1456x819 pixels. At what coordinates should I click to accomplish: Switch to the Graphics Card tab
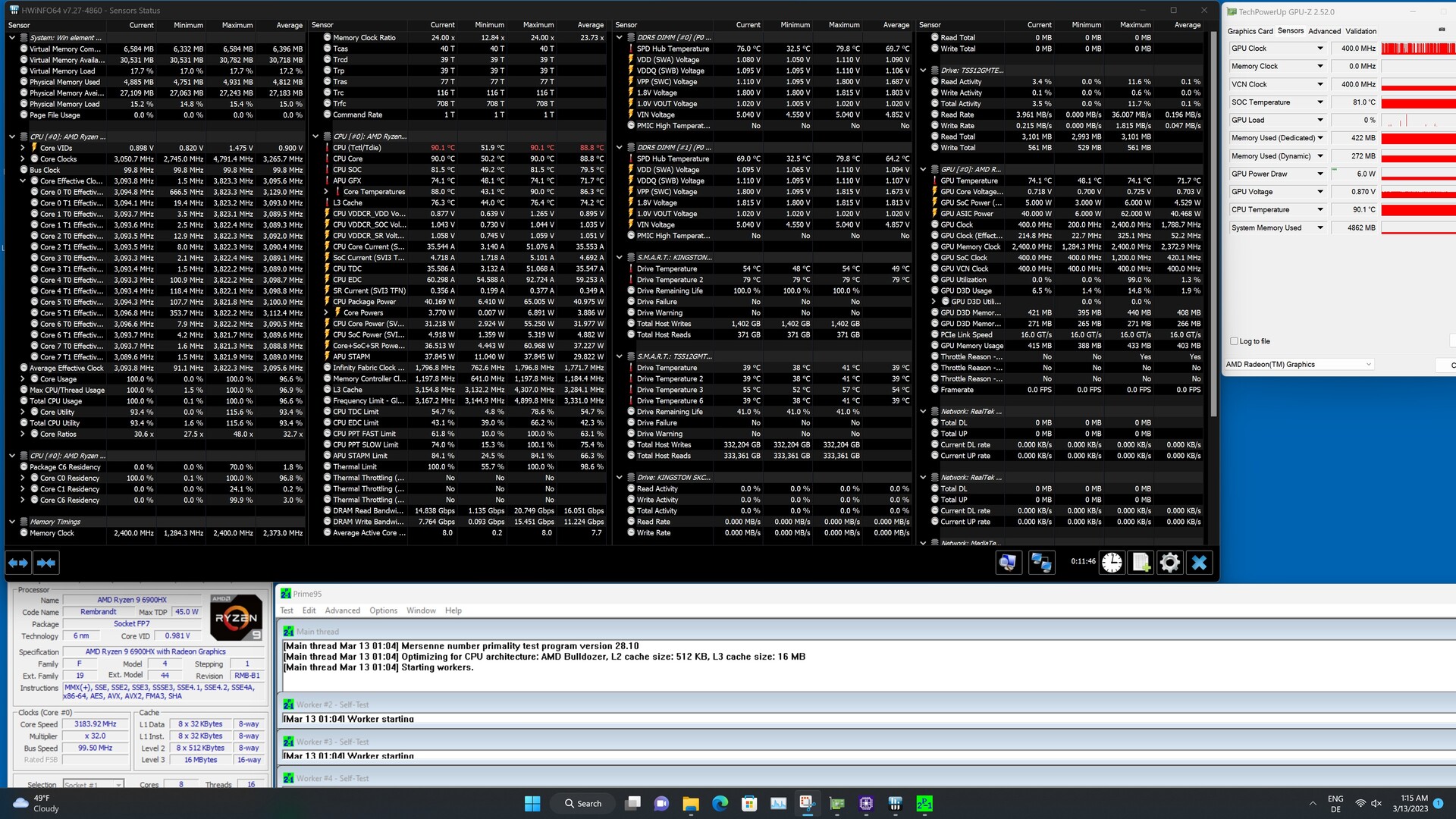(1250, 31)
